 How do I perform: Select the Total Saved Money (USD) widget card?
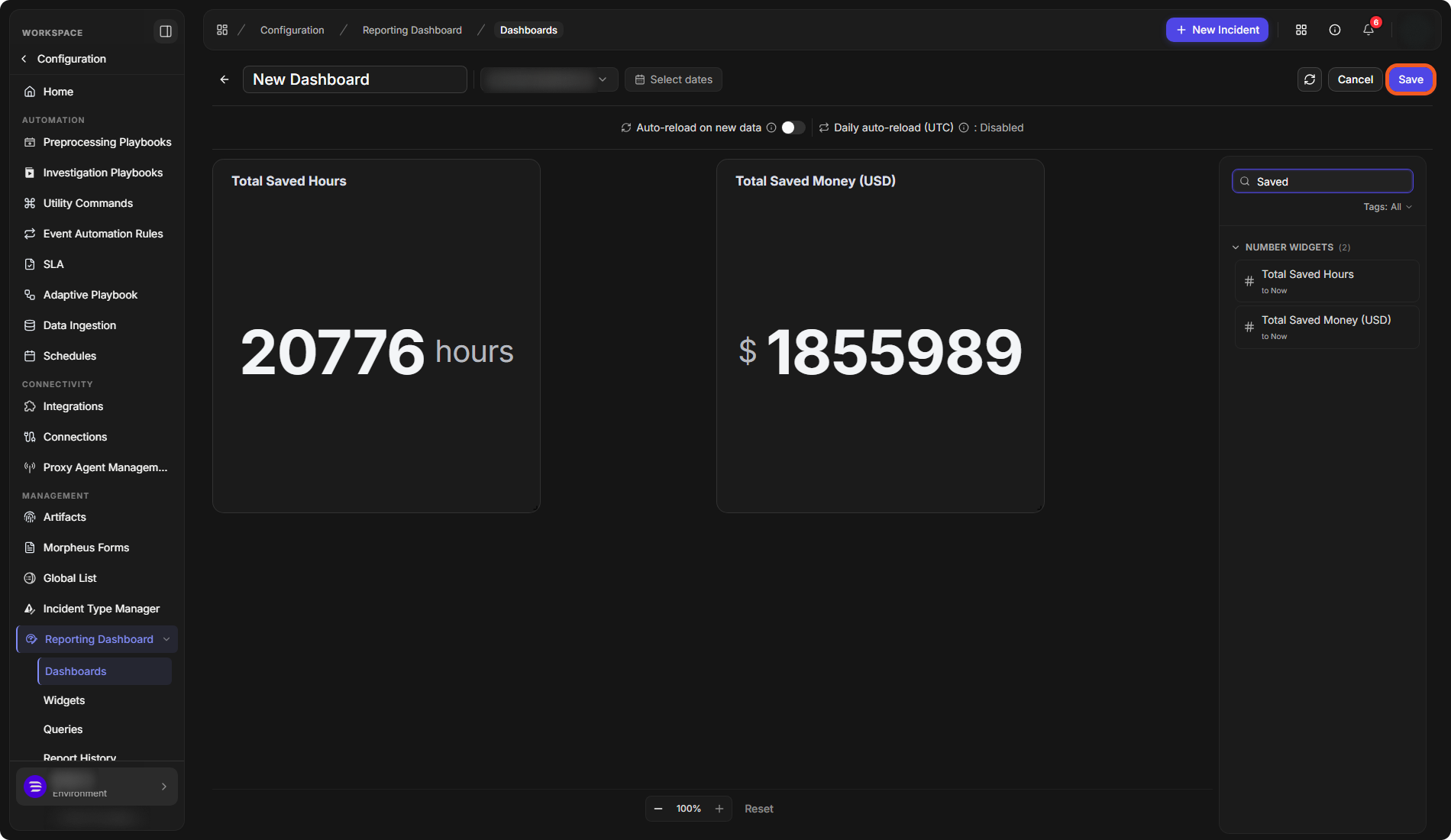pyautogui.click(x=881, y=336)
